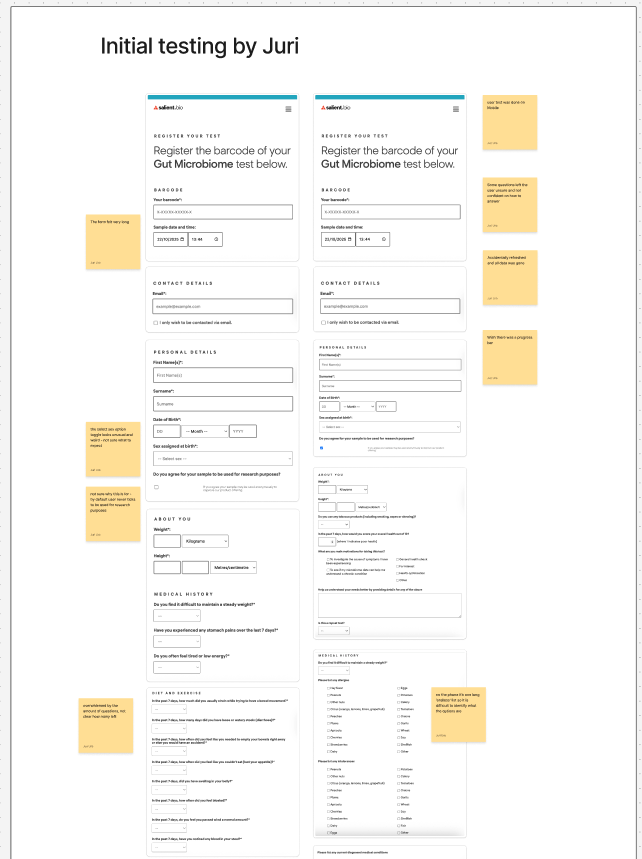The height and width of the screenshot is (859, 642).
Task: Click the First Name(s) field in the left mockup
Action: 223,375
